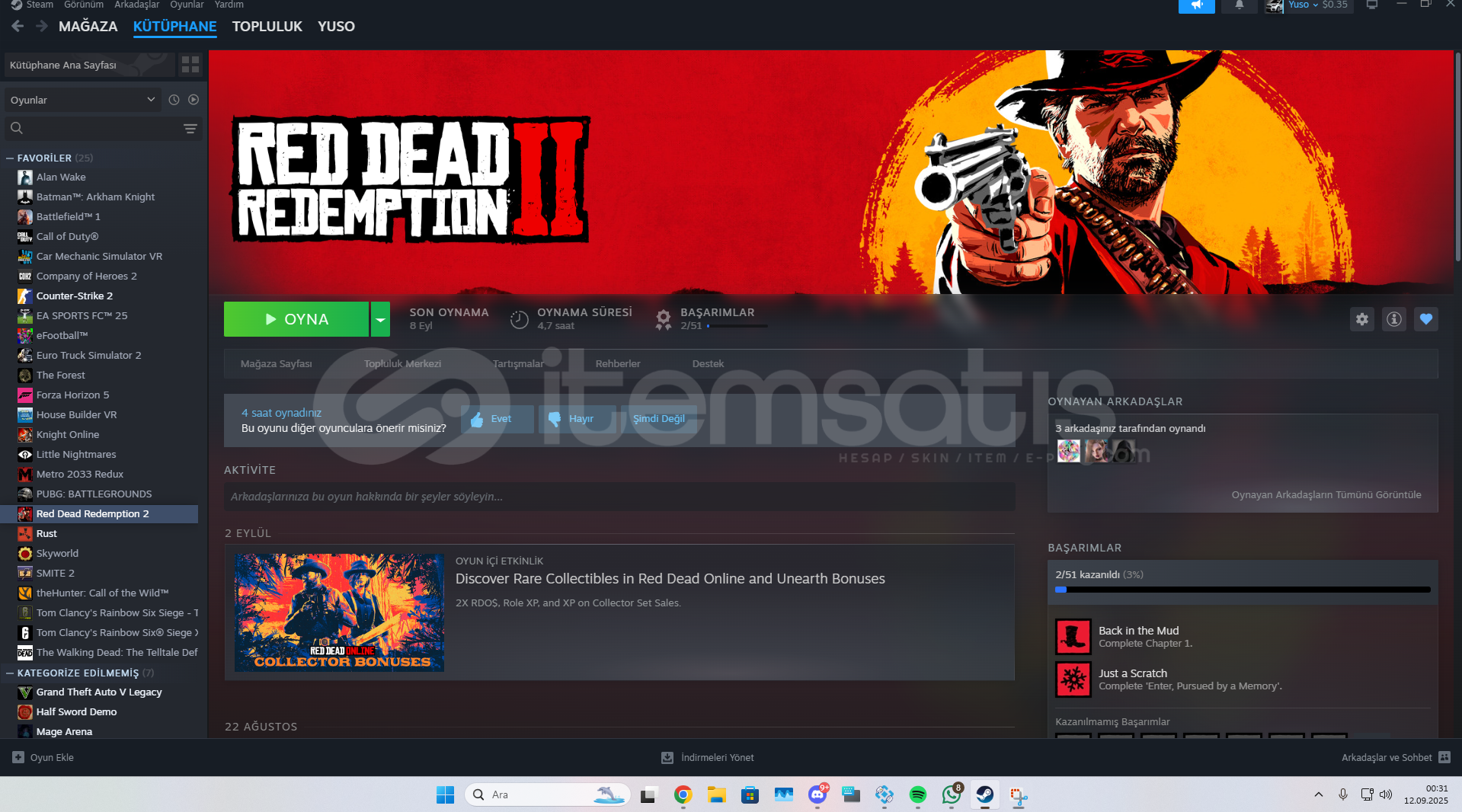Collapse the FAVORİLER section
This screenshot has height=812, width=1462.
point(10,158)
